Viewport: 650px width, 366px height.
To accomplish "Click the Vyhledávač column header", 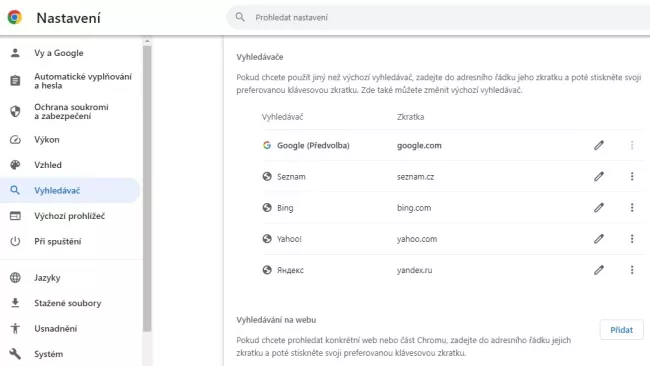I will pos(282,117).
